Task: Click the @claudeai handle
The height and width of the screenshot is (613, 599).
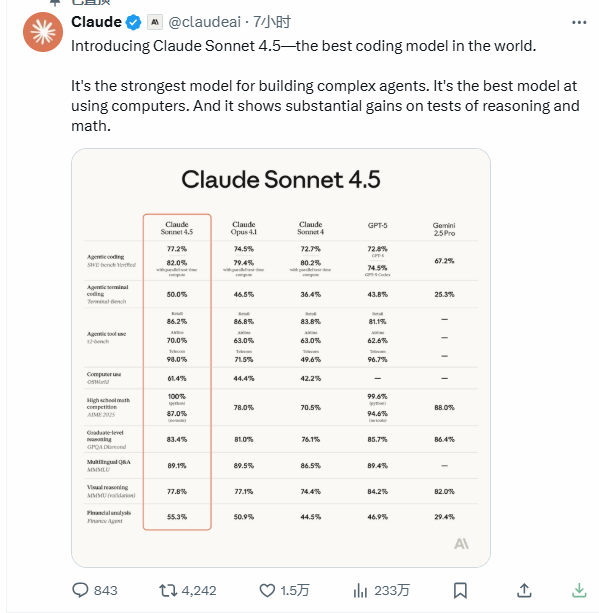Action: [x=204, y=22]
